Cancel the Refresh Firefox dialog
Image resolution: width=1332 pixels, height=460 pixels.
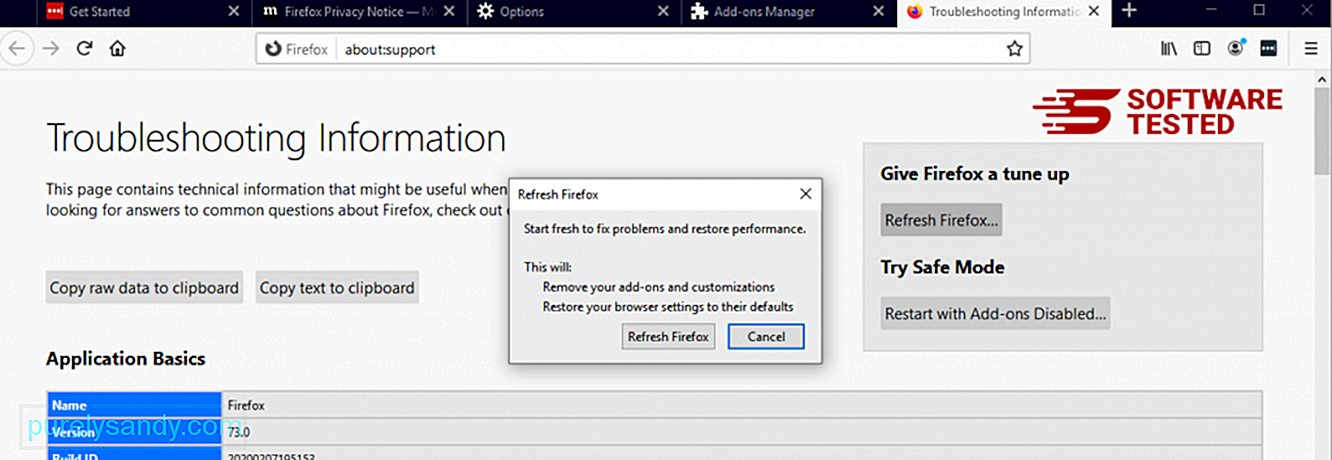766,337
